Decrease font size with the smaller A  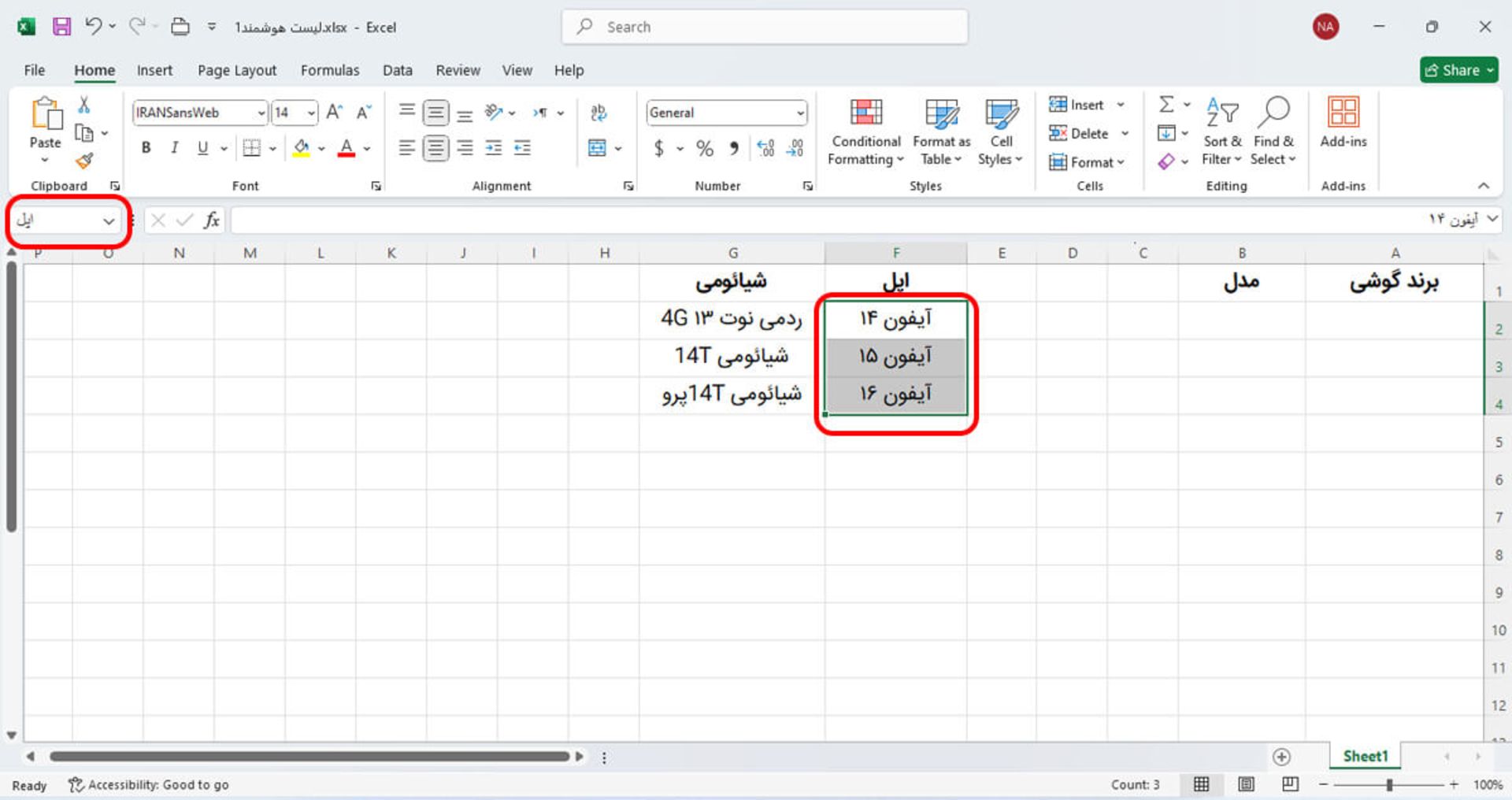click(364, 113)
